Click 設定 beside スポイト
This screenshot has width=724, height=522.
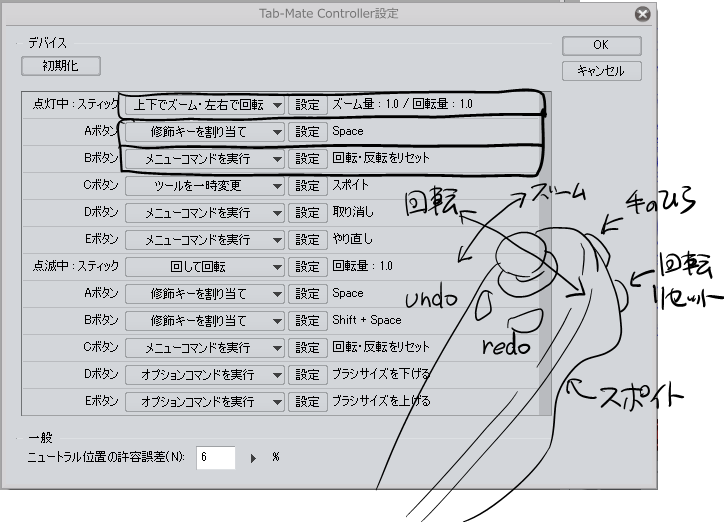pyautogui.click(x=308, y=186)
